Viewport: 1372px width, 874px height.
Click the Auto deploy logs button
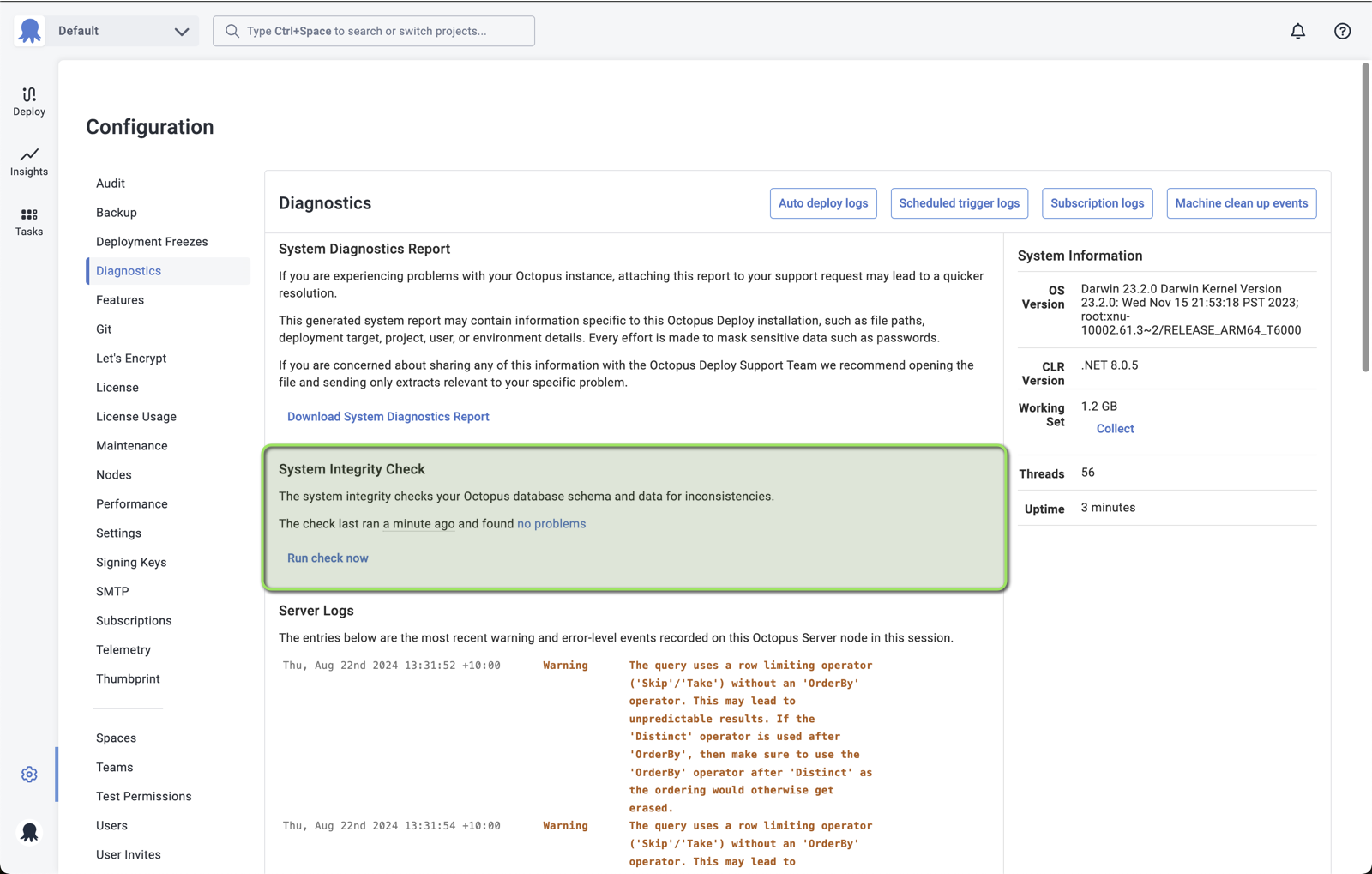click(823, 203)
